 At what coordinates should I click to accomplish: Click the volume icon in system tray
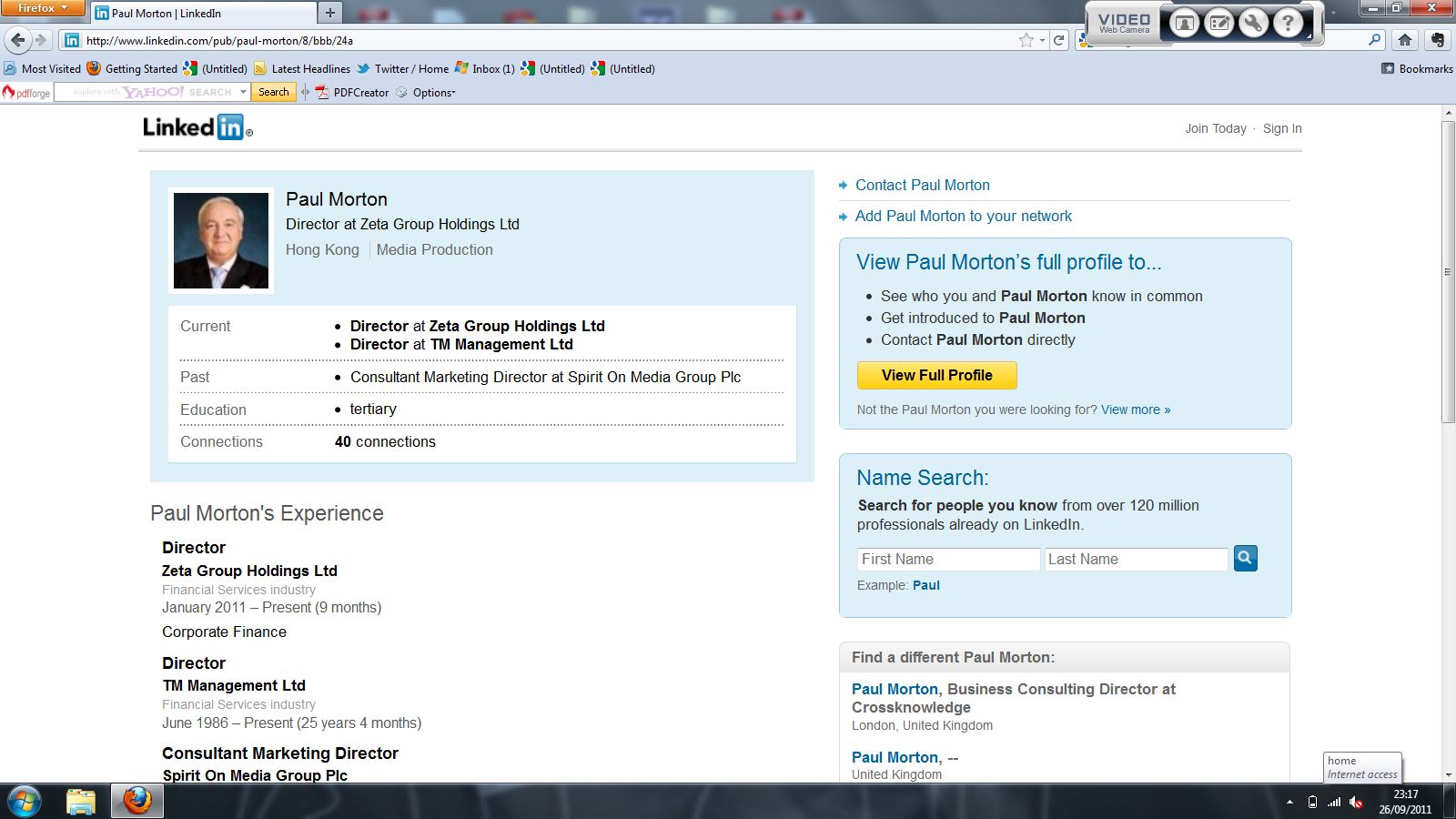[x=1356, y=802]
